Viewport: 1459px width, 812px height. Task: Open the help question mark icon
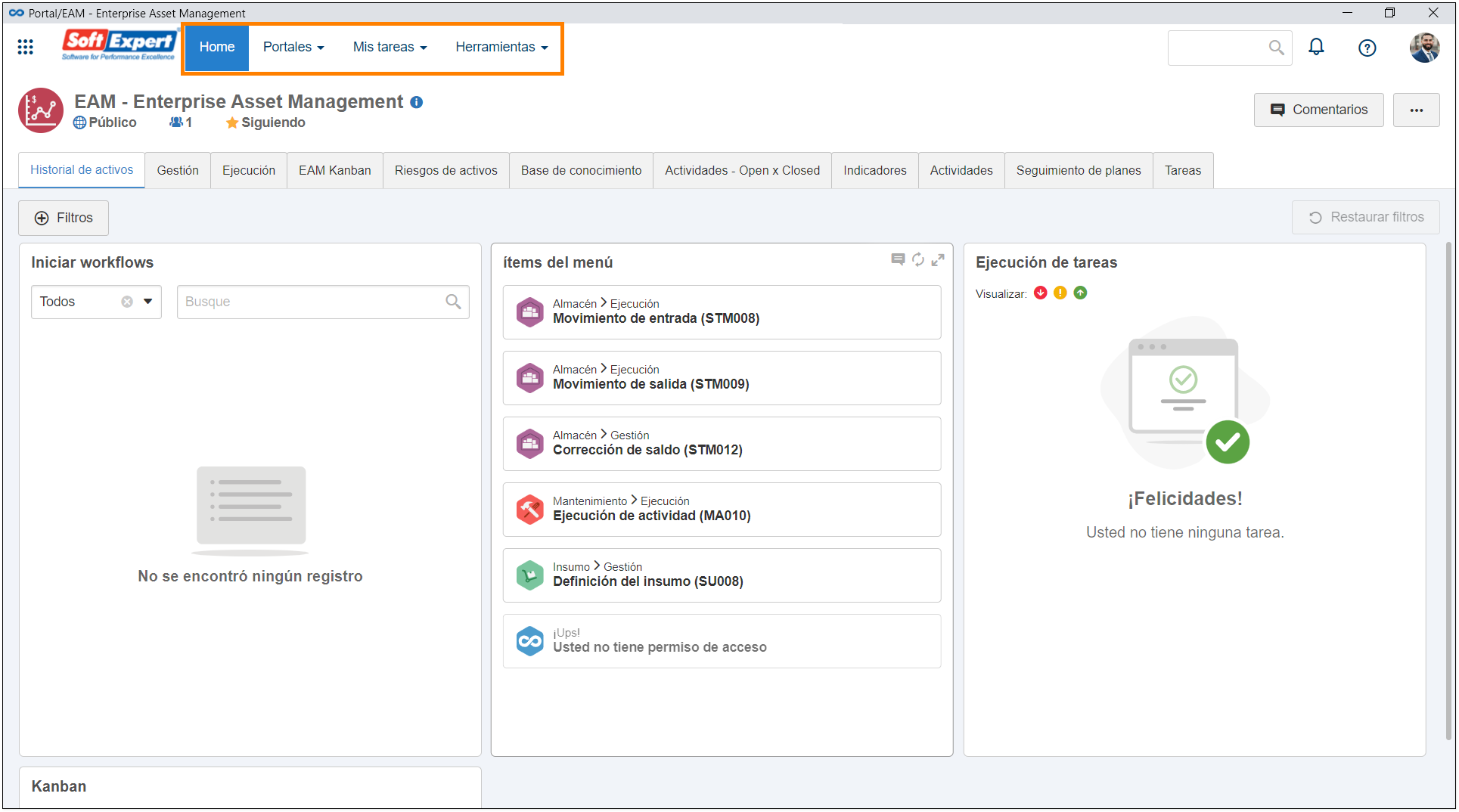(x=1367, y=48)
